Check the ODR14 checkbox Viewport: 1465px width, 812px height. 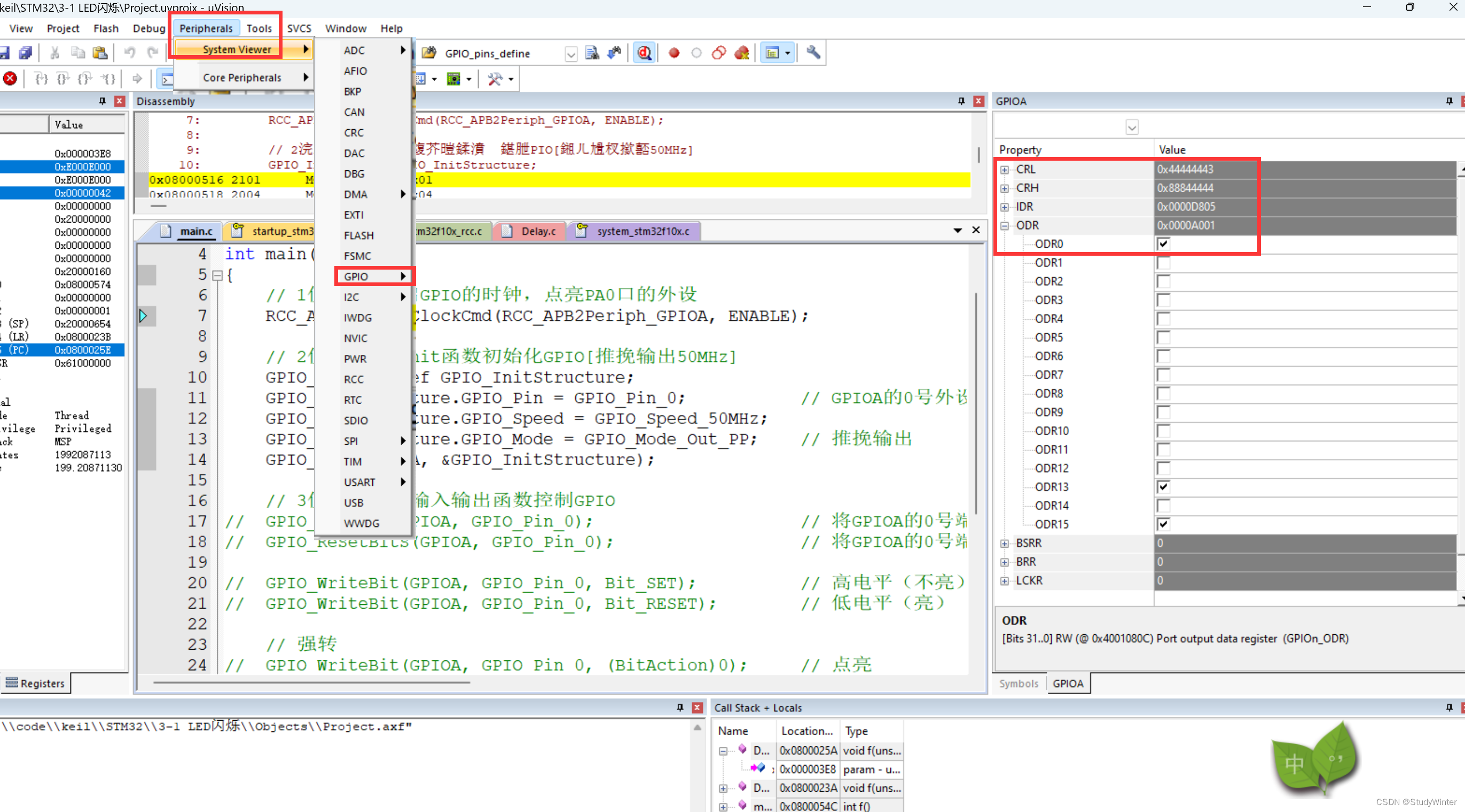[1163, 506]
